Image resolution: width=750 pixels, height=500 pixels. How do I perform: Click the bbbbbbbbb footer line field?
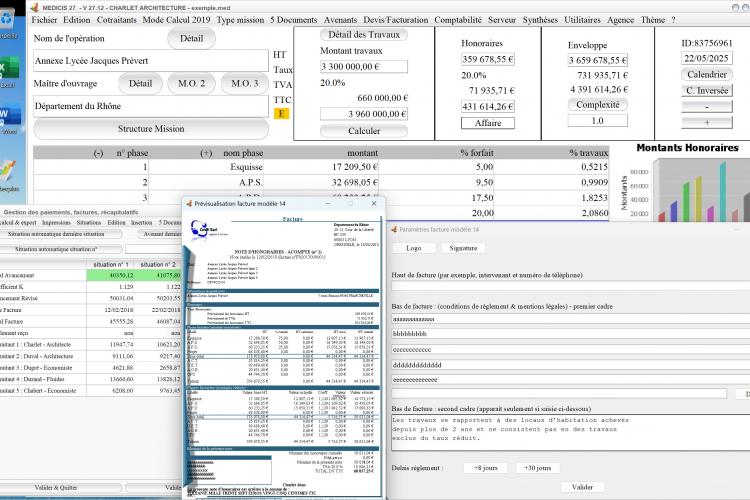tap(571, 334)
